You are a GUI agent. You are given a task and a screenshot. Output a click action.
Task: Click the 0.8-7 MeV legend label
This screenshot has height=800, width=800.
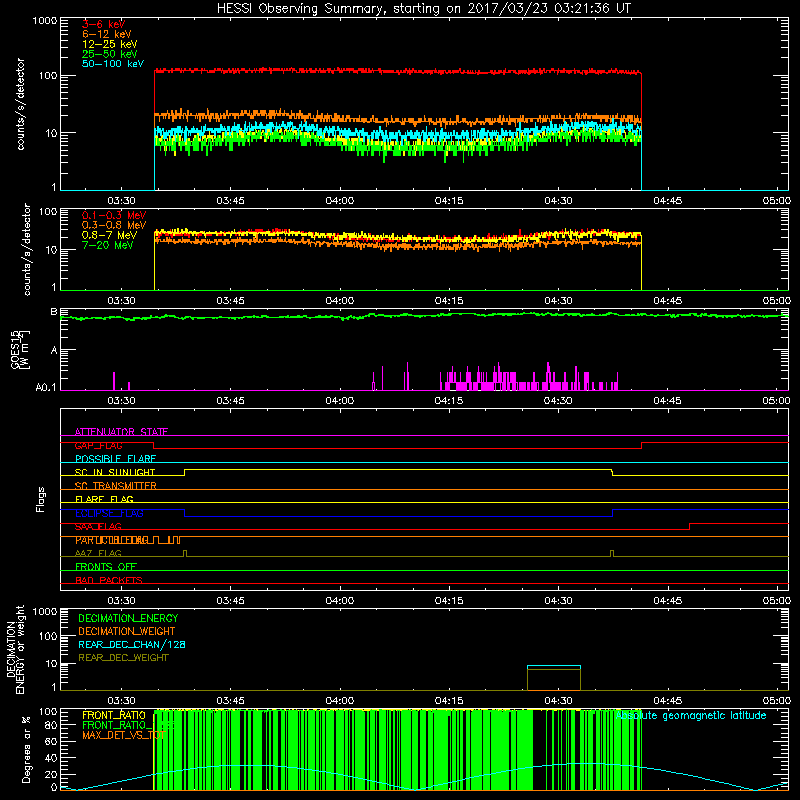(x=109, y=235)
